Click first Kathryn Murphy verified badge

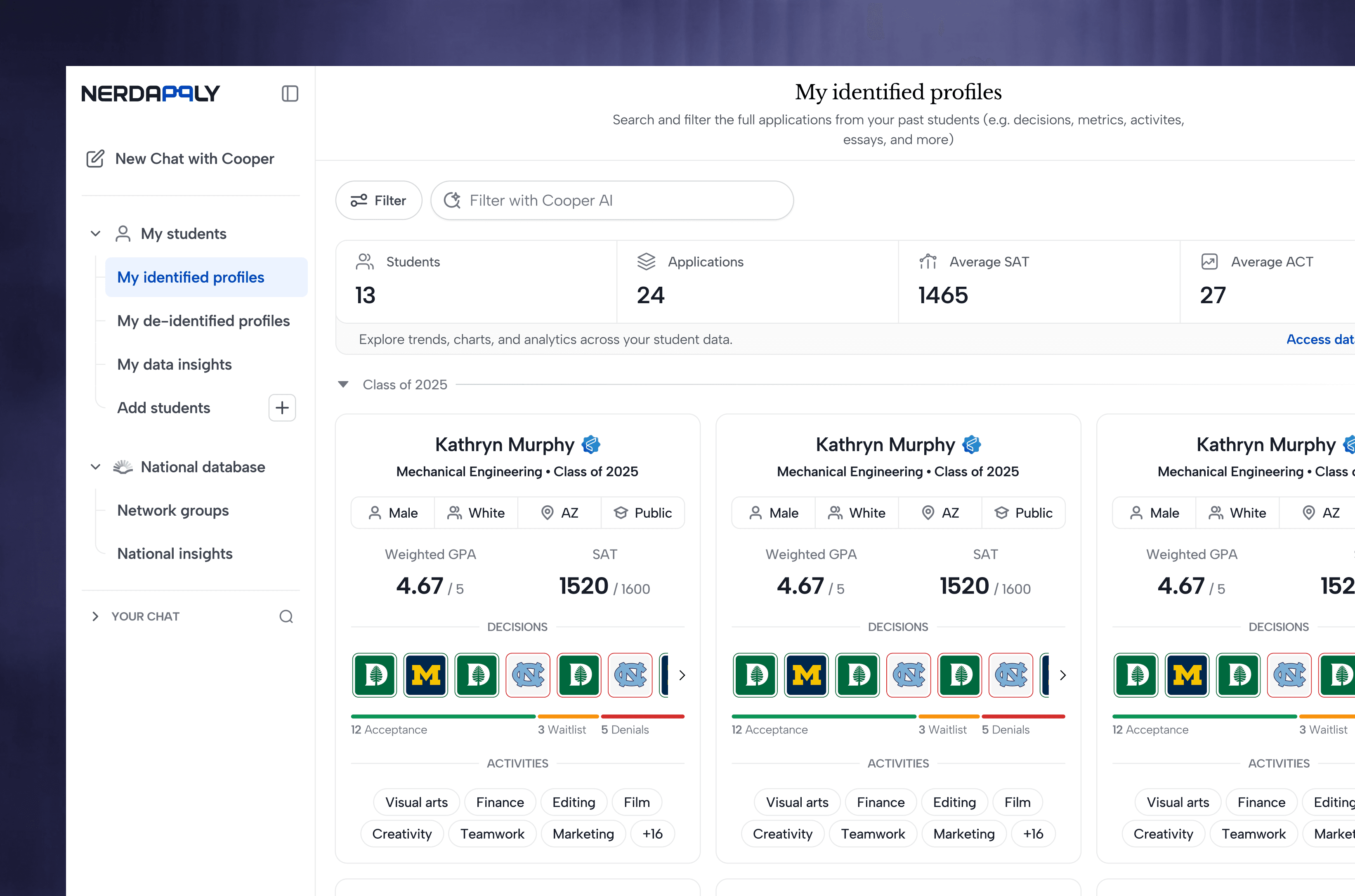tap(590, 445)
